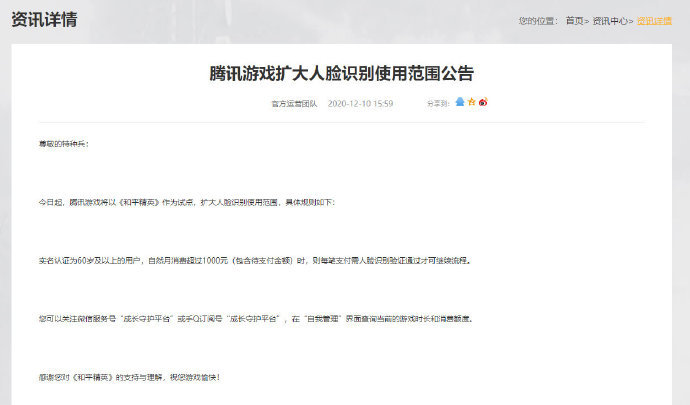Viewport: 690px width, 405px height.
Task: Click the 《和平精英》 text in the pilot paragraph
Action: [x=138, y=202]
